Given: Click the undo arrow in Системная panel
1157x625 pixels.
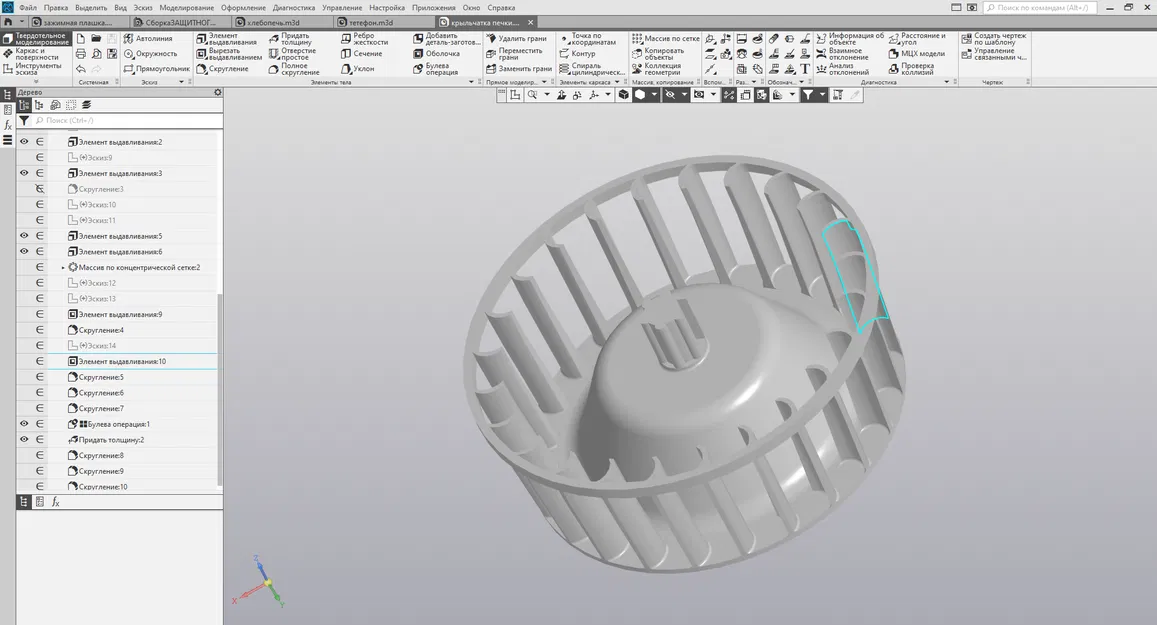Looking at the screenshot, I should coord(80,69).
